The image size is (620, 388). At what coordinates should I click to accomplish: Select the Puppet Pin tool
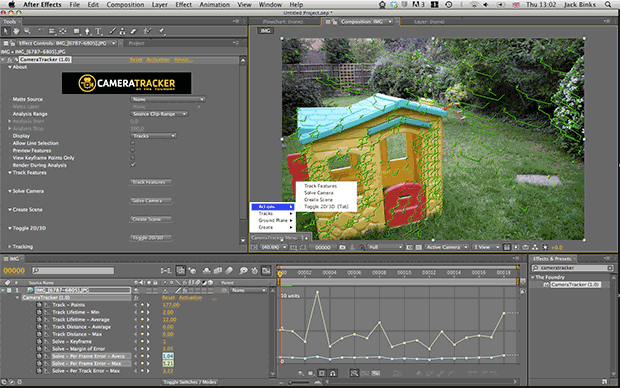(x=162, y=31)
